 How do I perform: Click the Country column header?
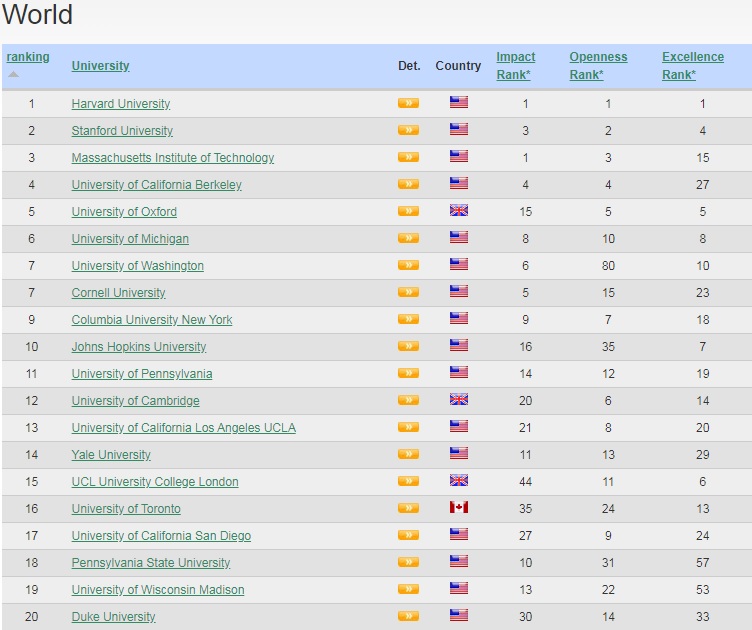[x=458, y=66]
